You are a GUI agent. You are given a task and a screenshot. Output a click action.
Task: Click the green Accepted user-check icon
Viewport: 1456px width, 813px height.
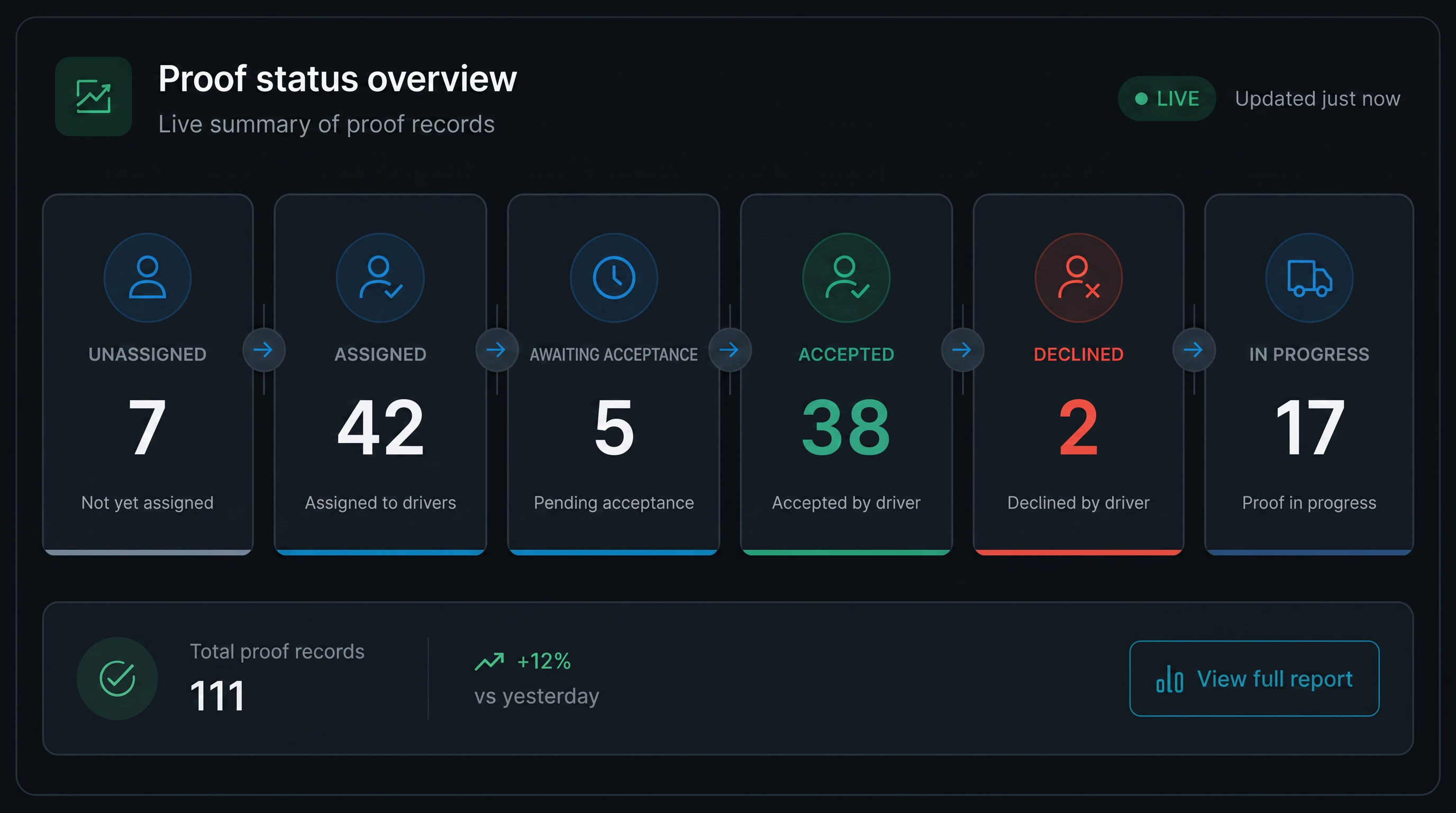[846, 277]
